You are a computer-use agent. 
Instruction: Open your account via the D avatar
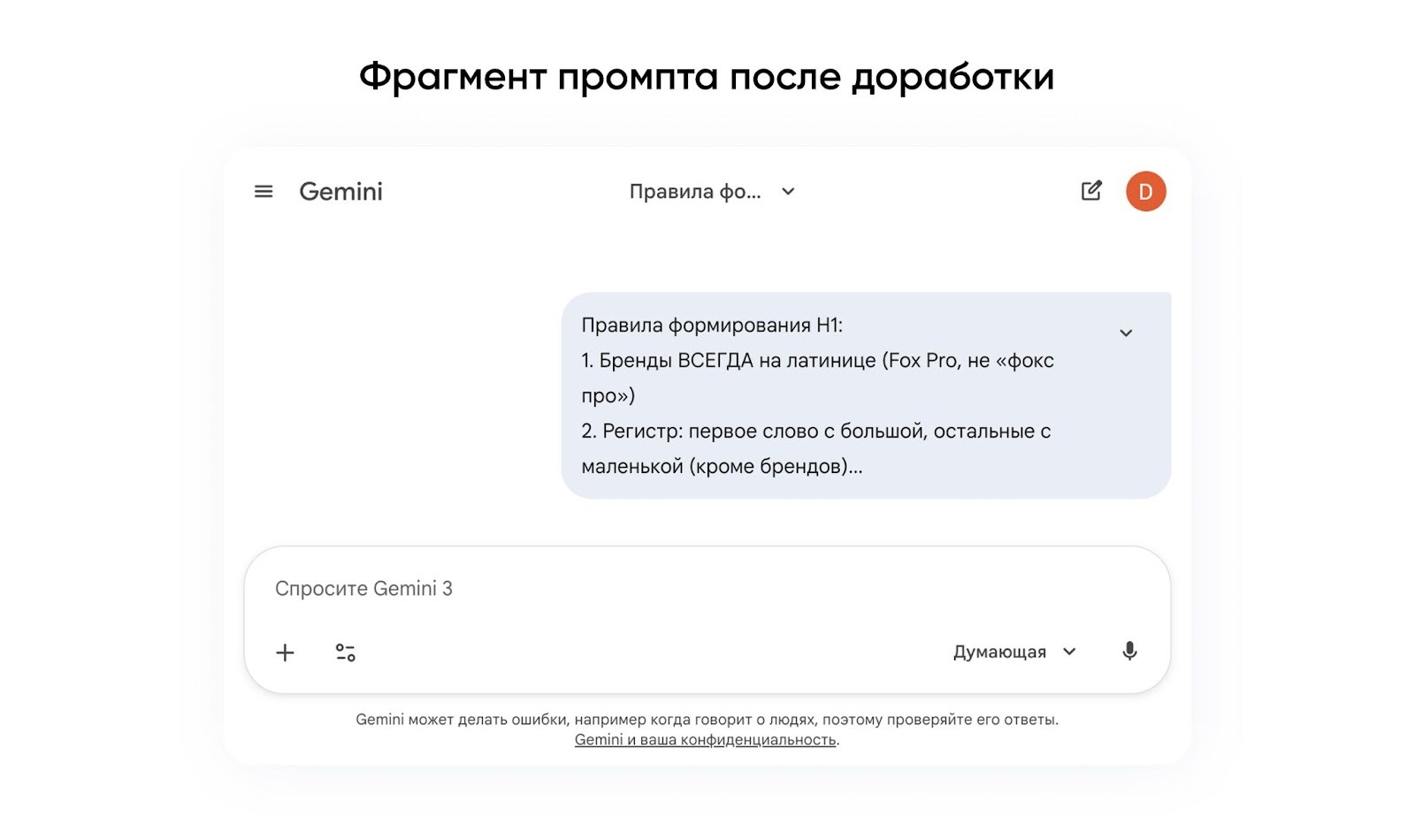pos(1145,189)
